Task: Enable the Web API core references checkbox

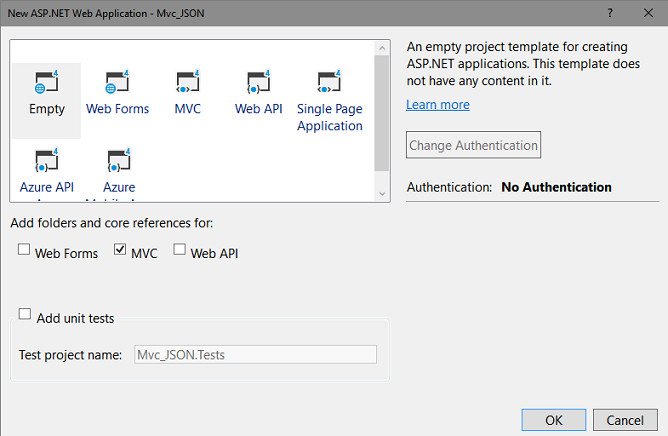Action: pyautogui.click(x=179, y=249)
